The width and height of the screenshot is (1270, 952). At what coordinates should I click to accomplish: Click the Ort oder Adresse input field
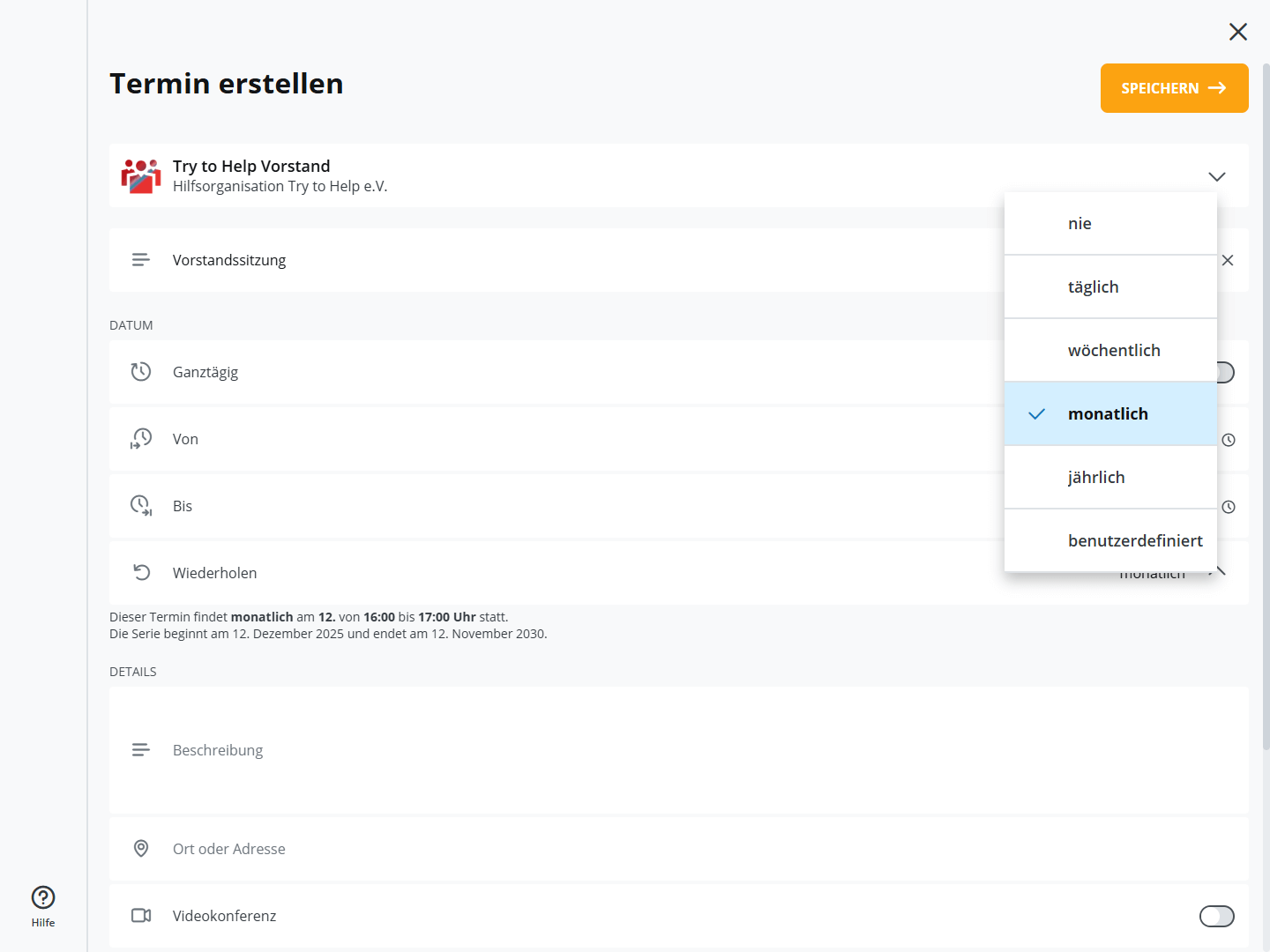[x=617, y=849]
